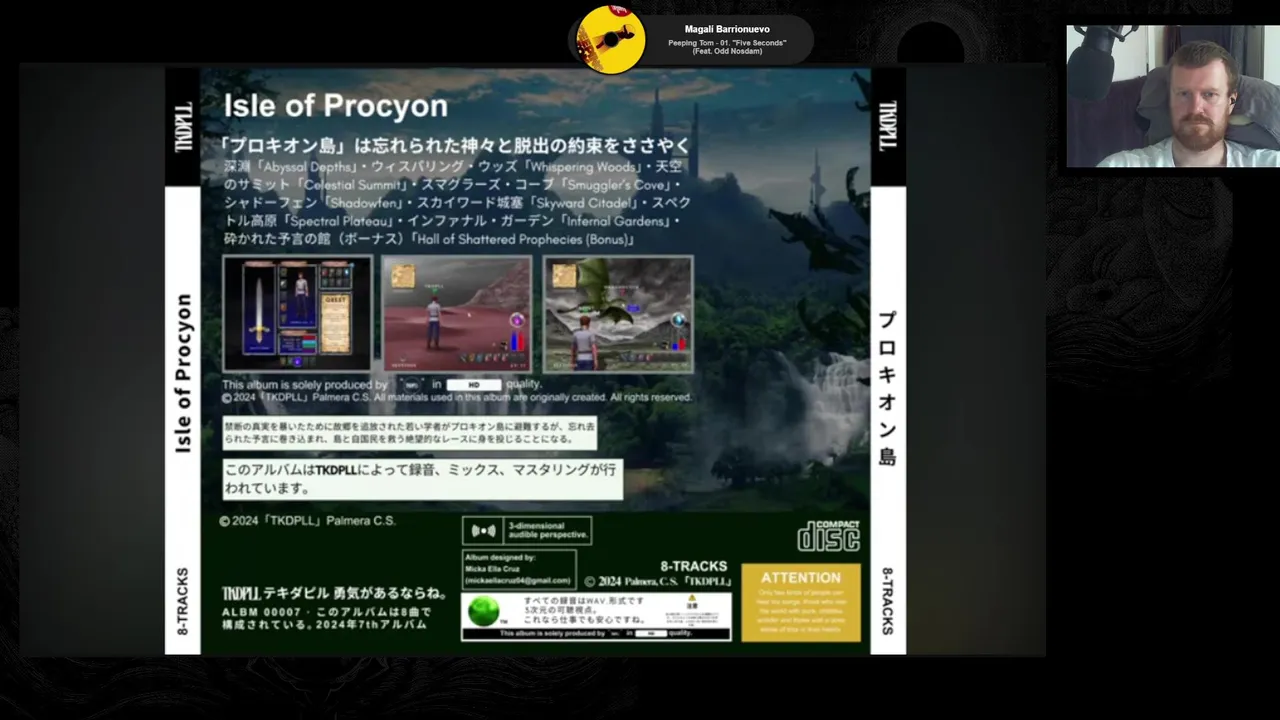Click the 'Magali Barrionuevo' name text
1280x720 pixels.
727,29
